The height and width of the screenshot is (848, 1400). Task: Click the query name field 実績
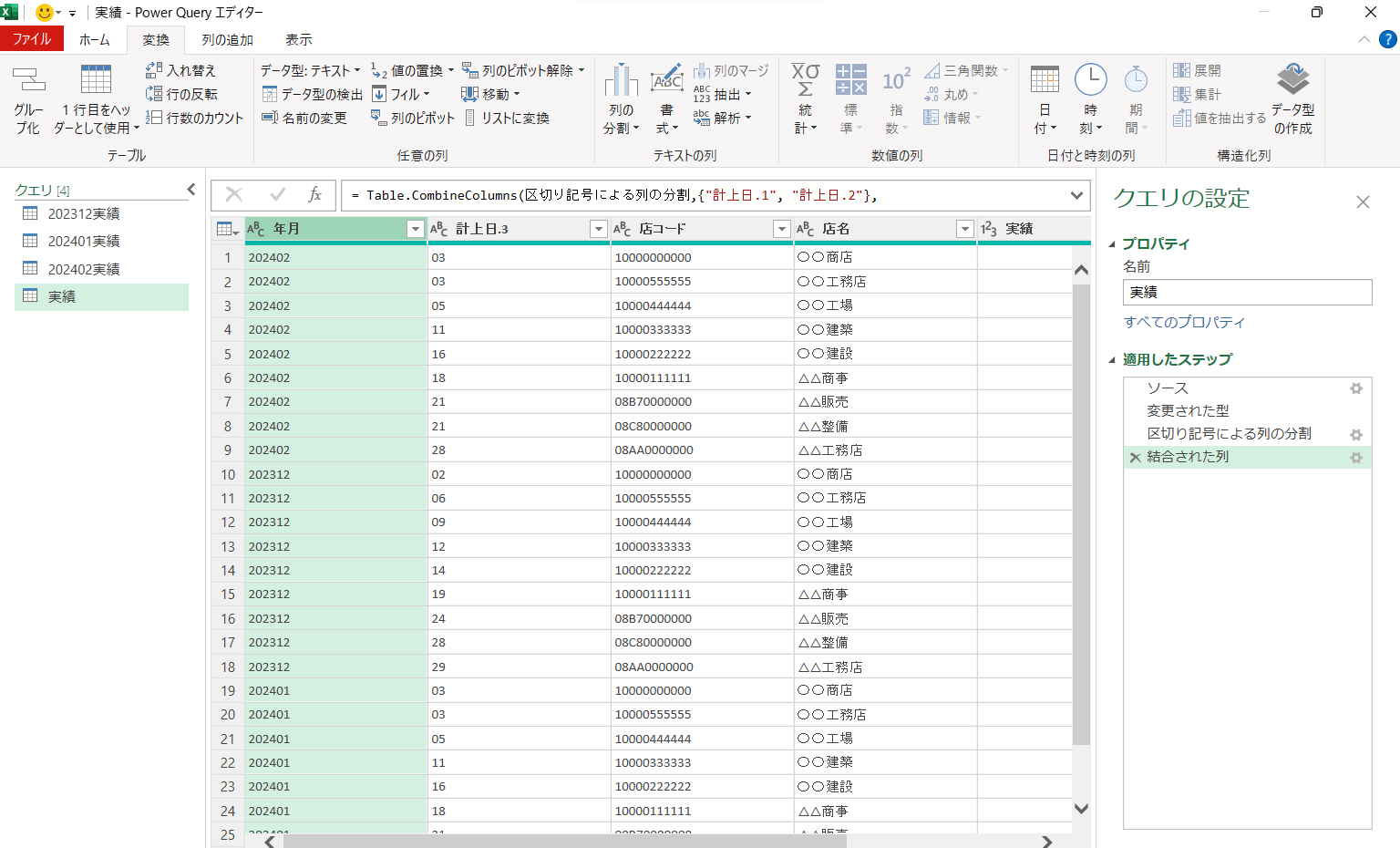(1247, 292)
